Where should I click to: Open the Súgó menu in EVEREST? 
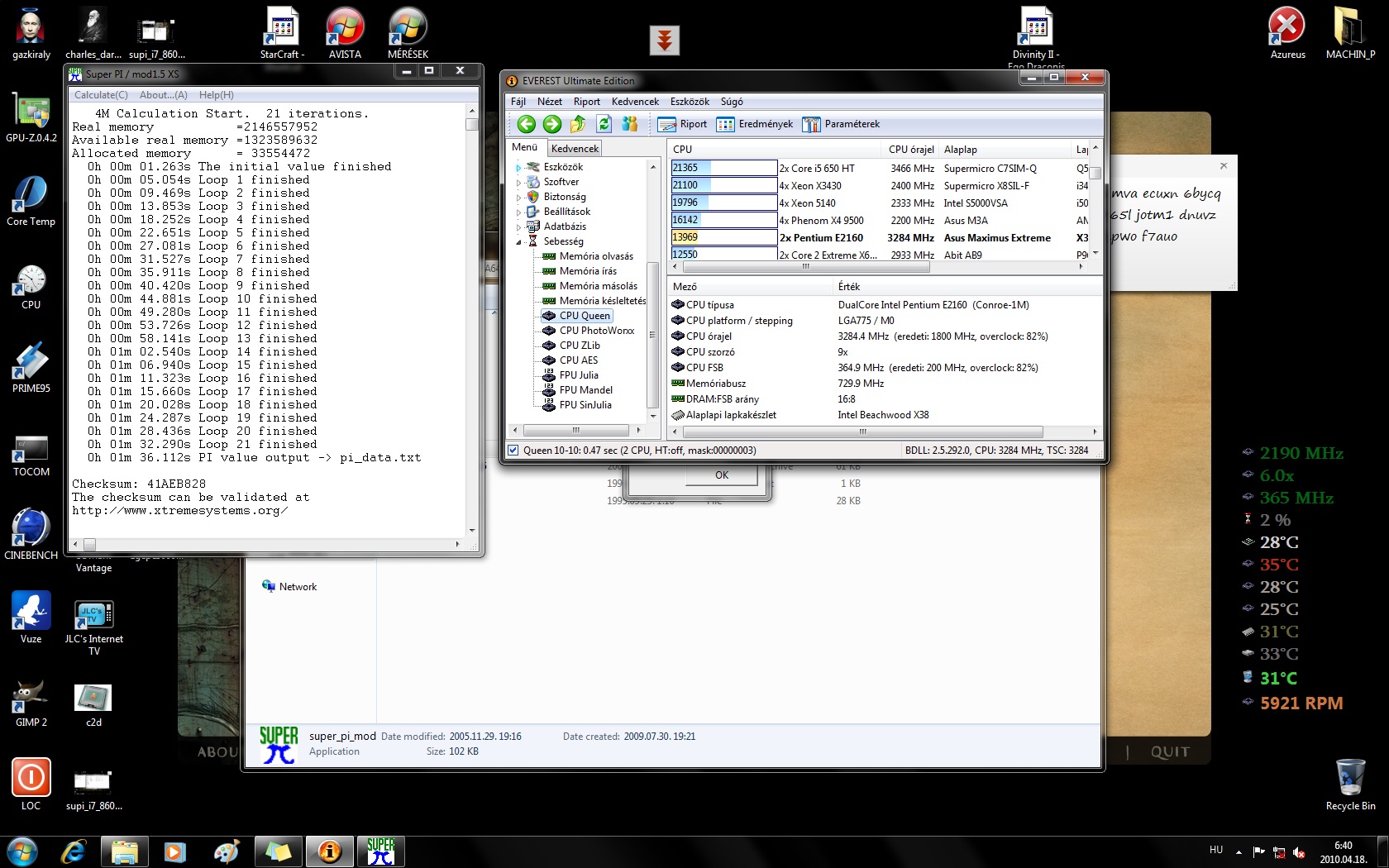[732, 102]
